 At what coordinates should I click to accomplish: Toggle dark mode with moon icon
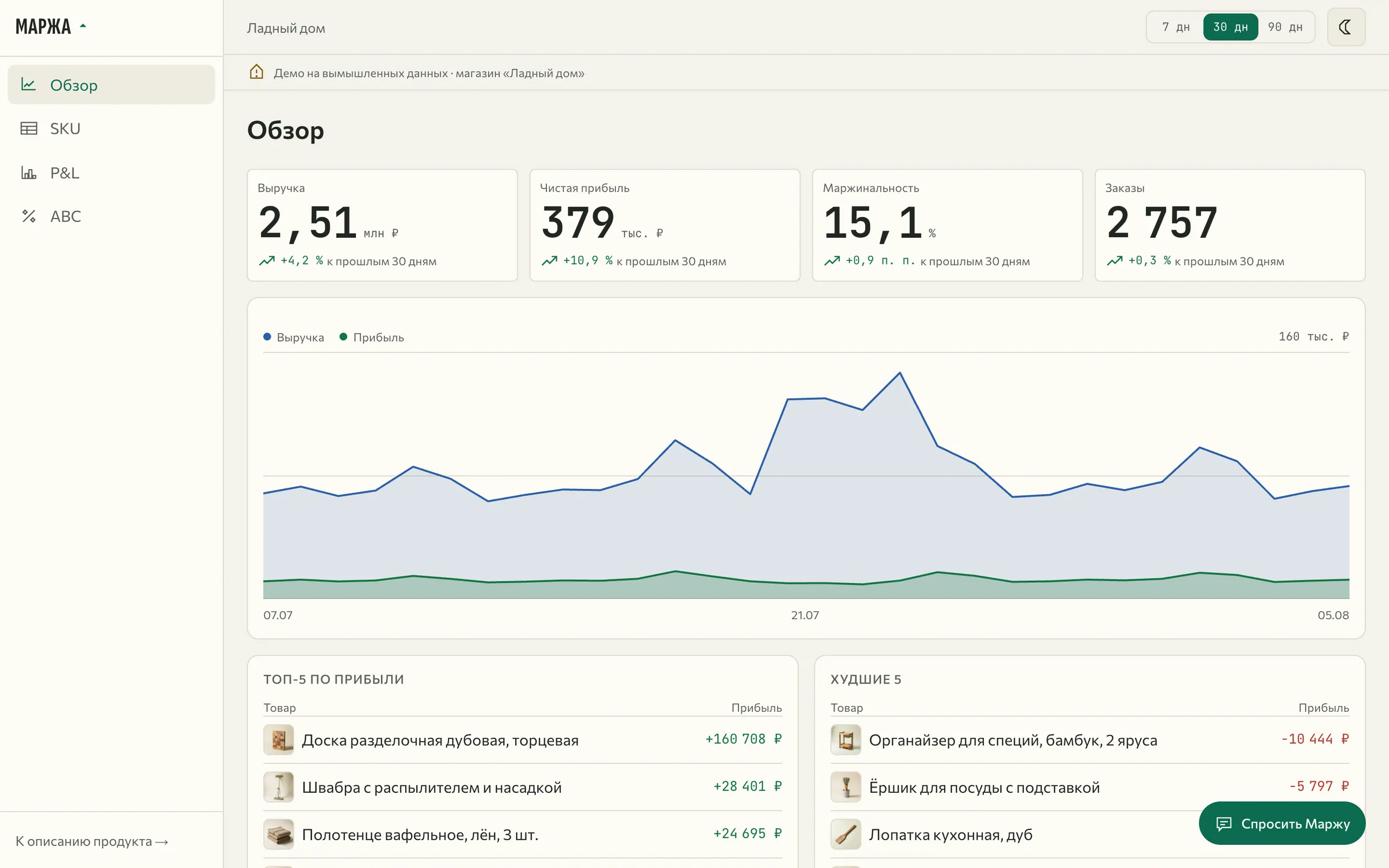(1346, 27)
